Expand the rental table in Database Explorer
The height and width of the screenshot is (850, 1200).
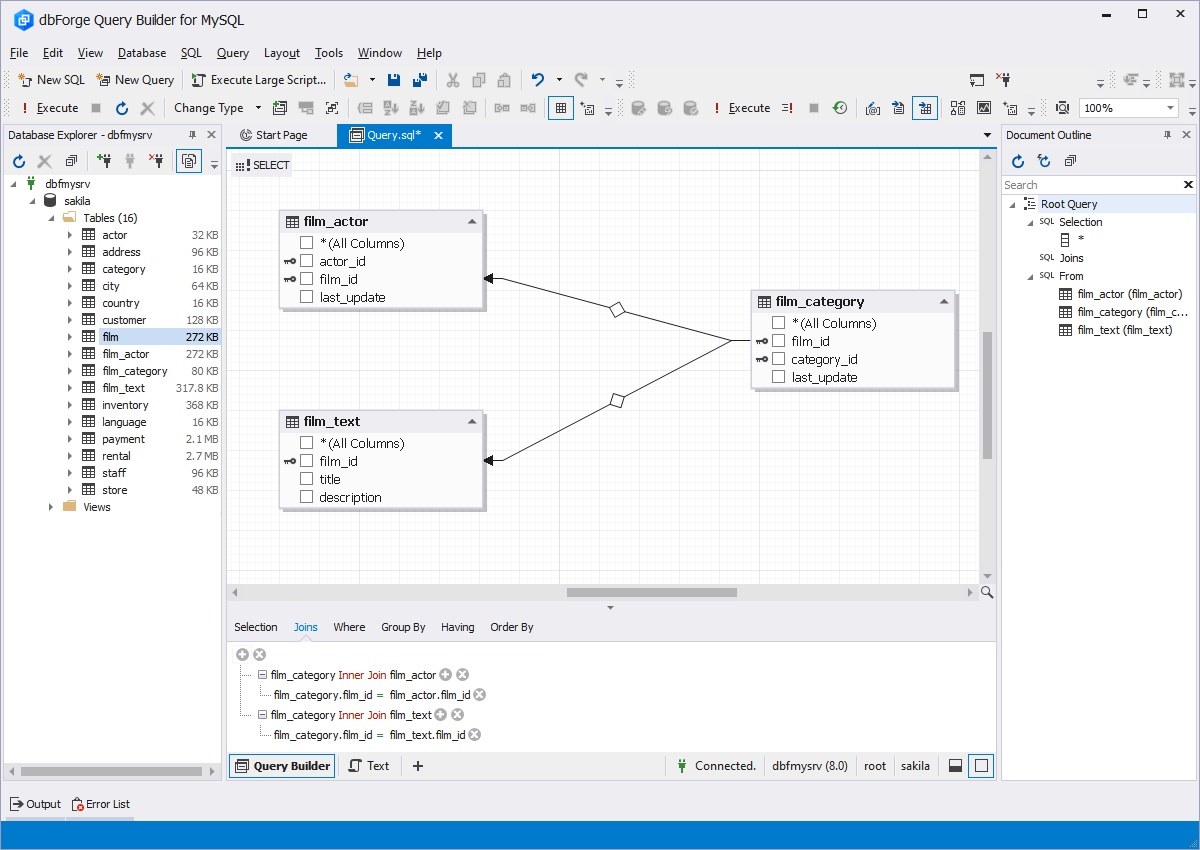[x=67, y=455]
